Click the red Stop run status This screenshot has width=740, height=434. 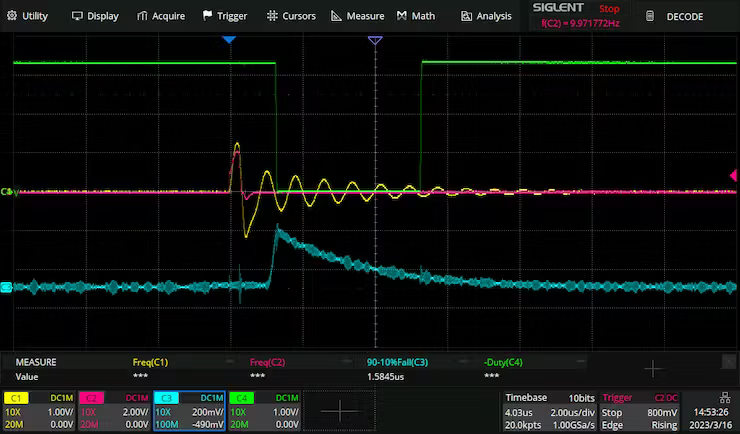(609, 9)
